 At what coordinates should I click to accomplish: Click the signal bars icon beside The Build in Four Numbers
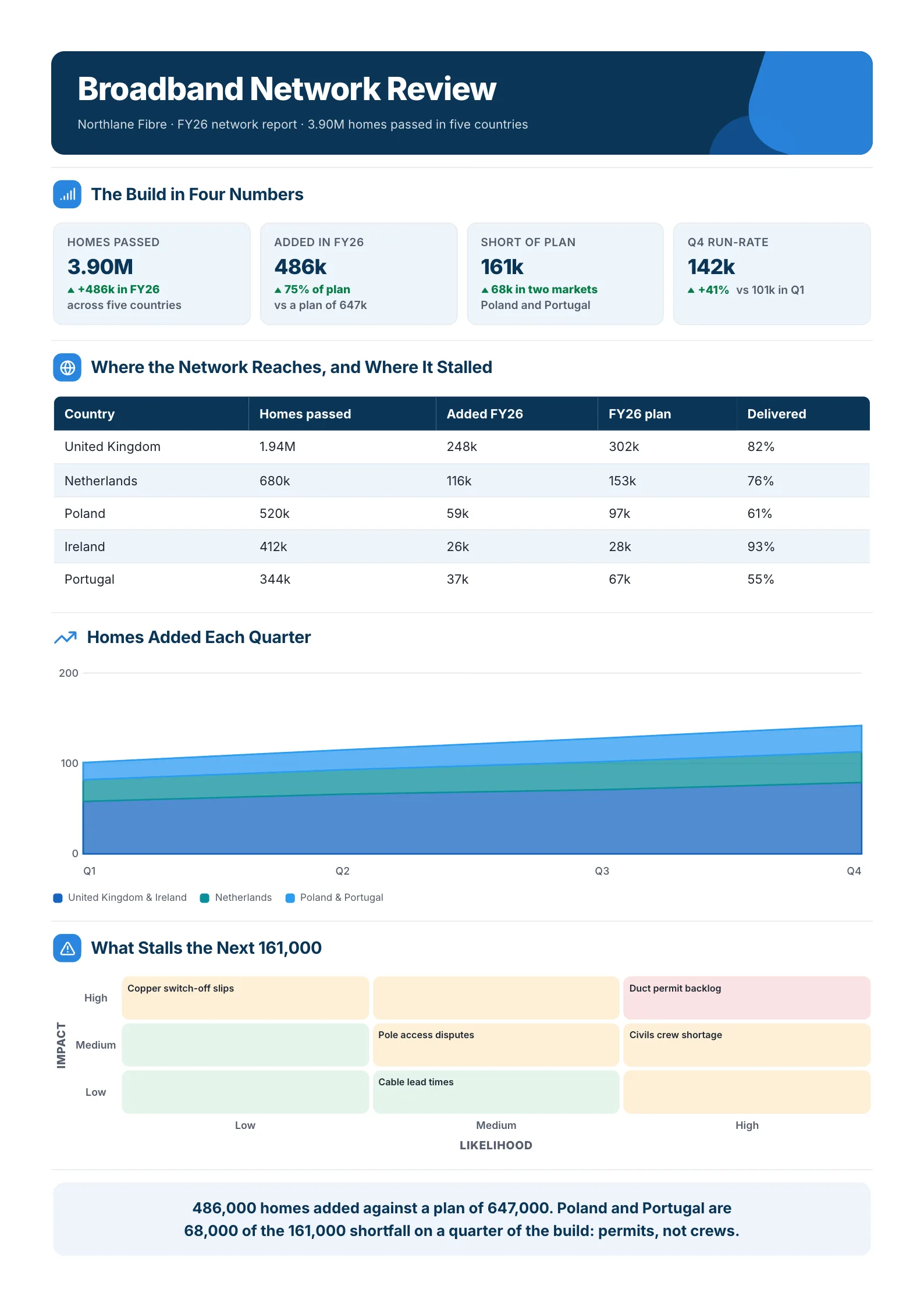(x=67, y=194)
